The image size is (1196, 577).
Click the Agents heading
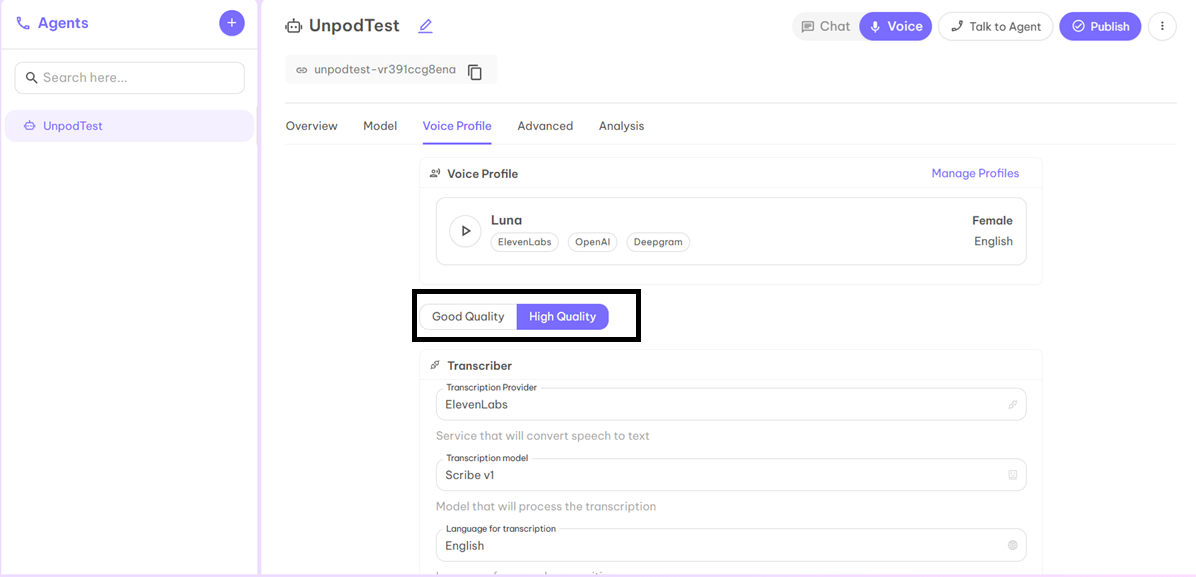(x=63, y=23)
